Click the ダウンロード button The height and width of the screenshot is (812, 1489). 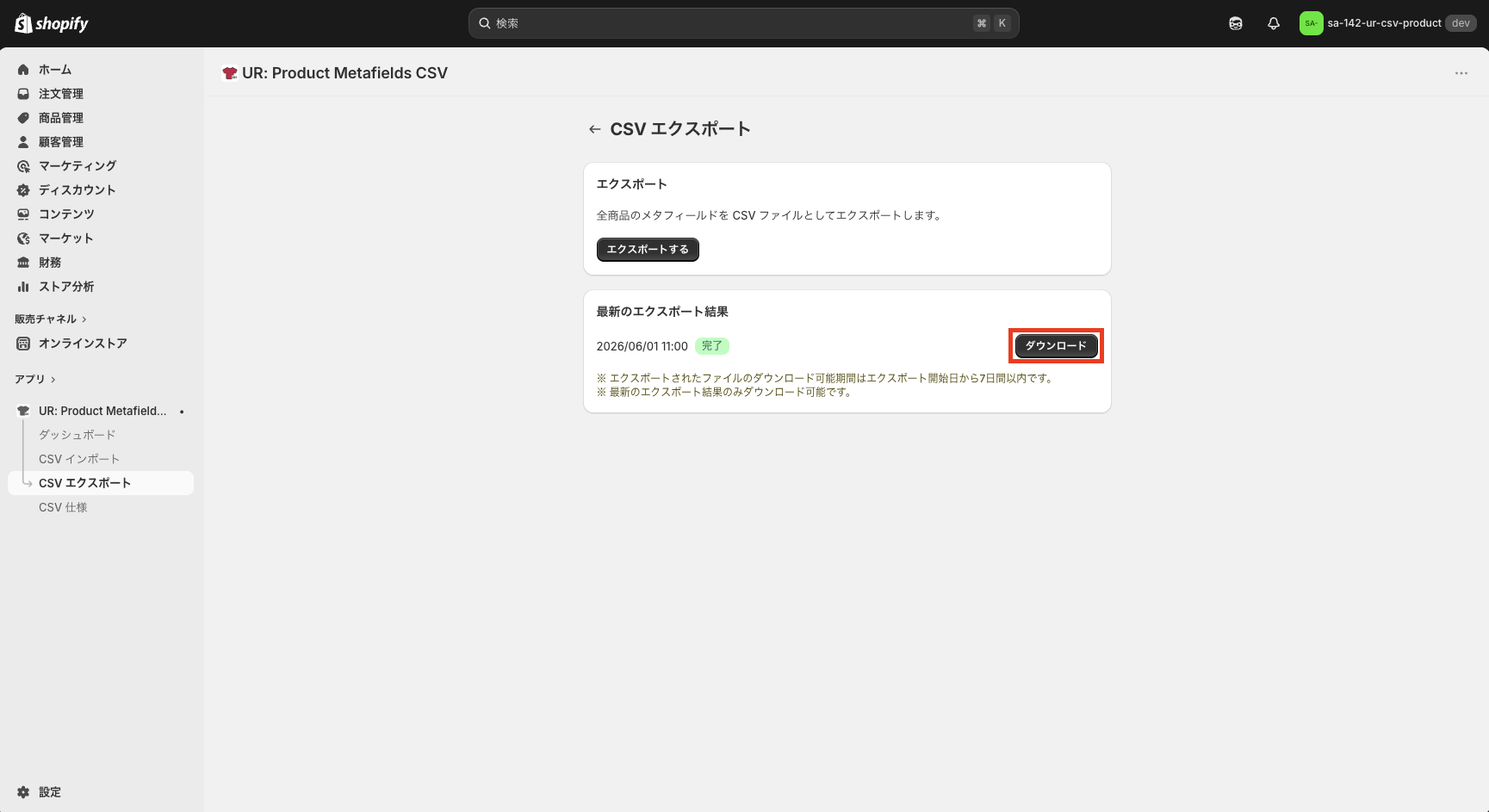click(x=1056, y=346)
